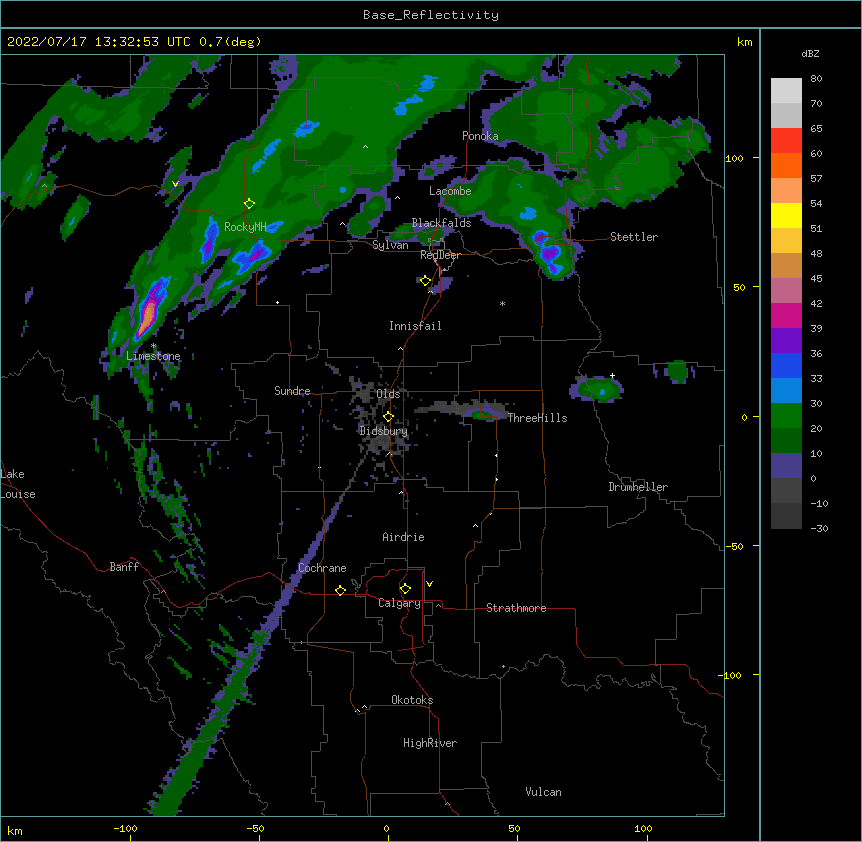This screenshot has width=862, height=842.
Task: Click the Innisfail city label
Action: [415, 326]
